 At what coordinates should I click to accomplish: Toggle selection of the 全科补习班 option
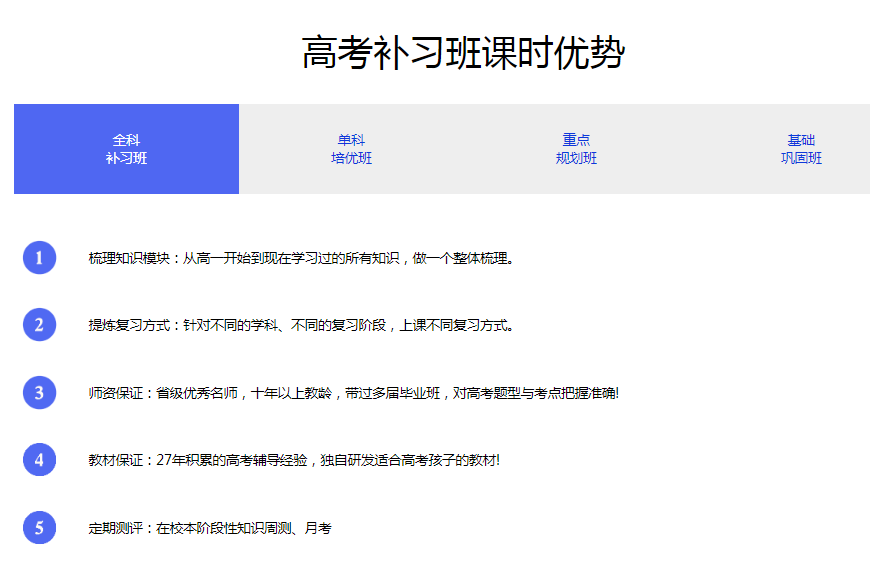125,148
